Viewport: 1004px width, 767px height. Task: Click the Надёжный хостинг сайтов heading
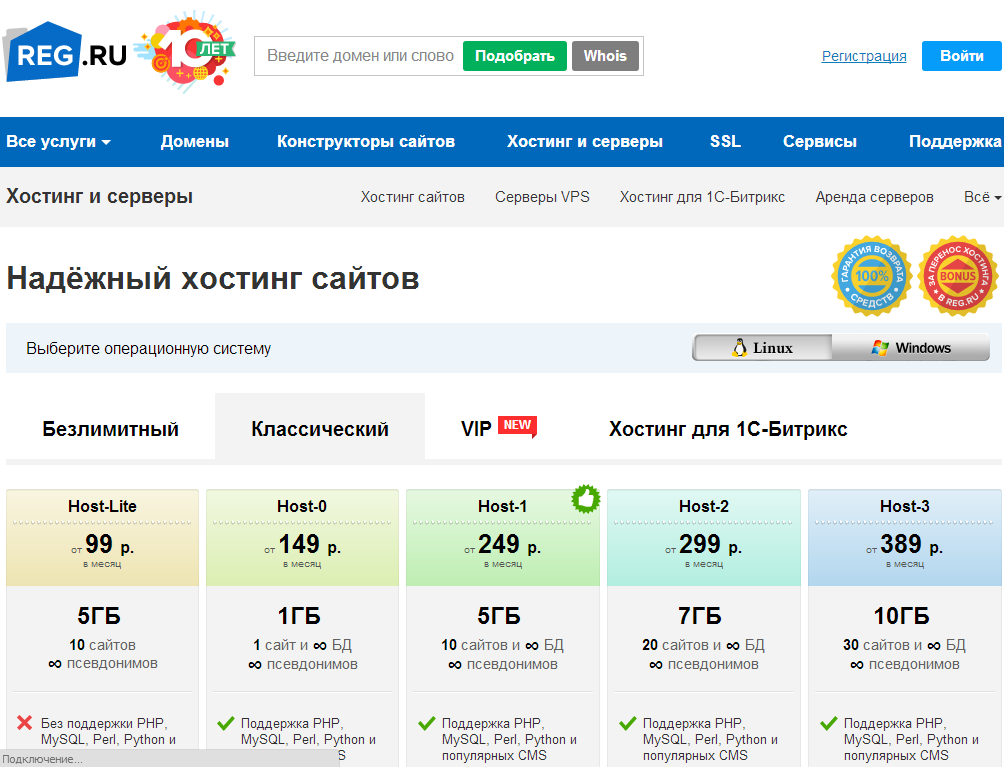click(x=213, y=279)
